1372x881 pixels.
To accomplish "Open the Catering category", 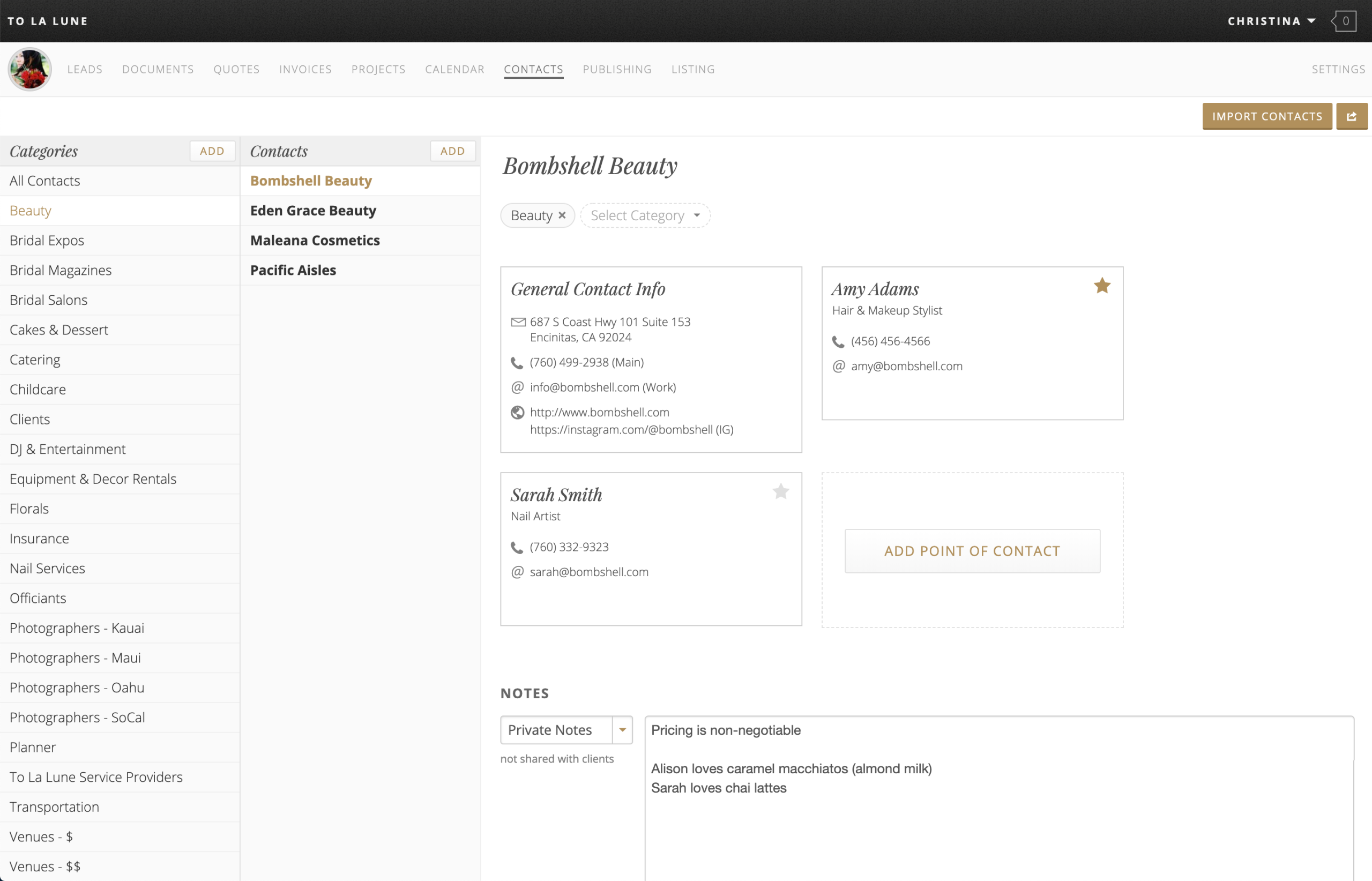I will coord(120,360).
